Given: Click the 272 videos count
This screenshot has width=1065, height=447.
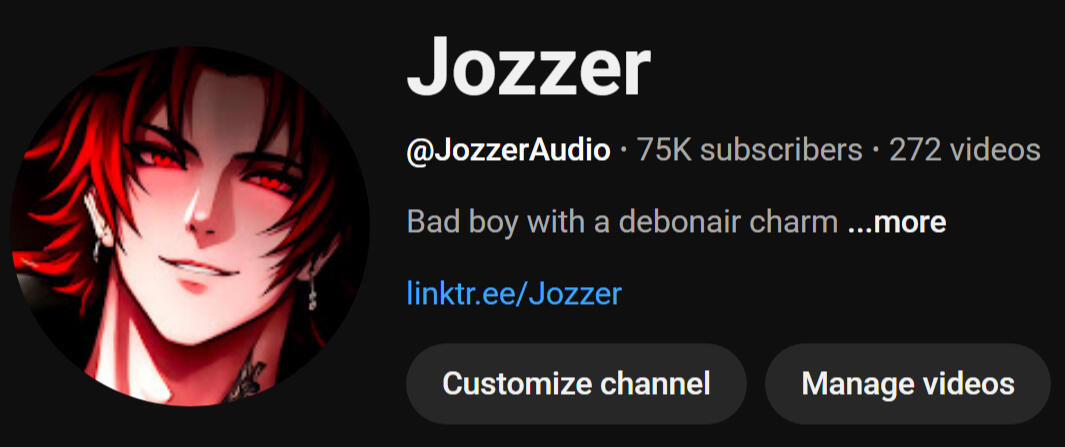Looking at the screenshot, I should pos(964,150).
